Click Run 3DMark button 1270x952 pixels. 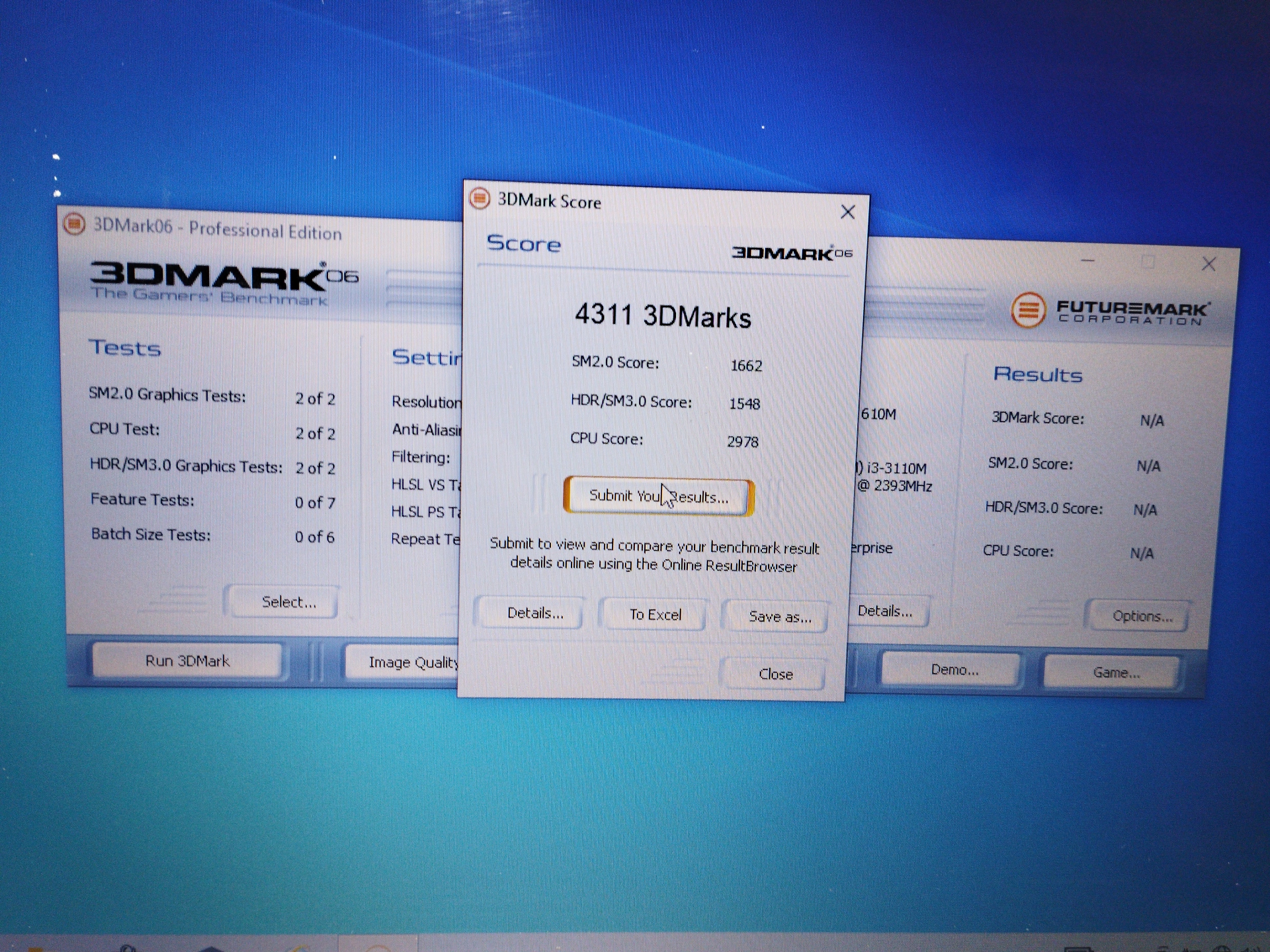pyautogui.click(x=187, y=660)
